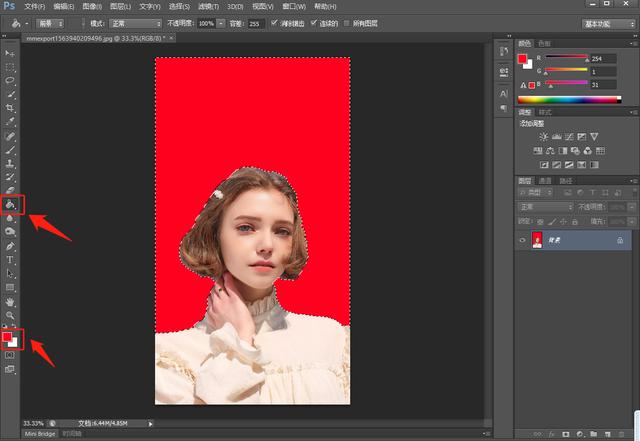Hide the background layer with eye icon
The width and height of the screenshot is (640, 441).
tap(522, 241)
